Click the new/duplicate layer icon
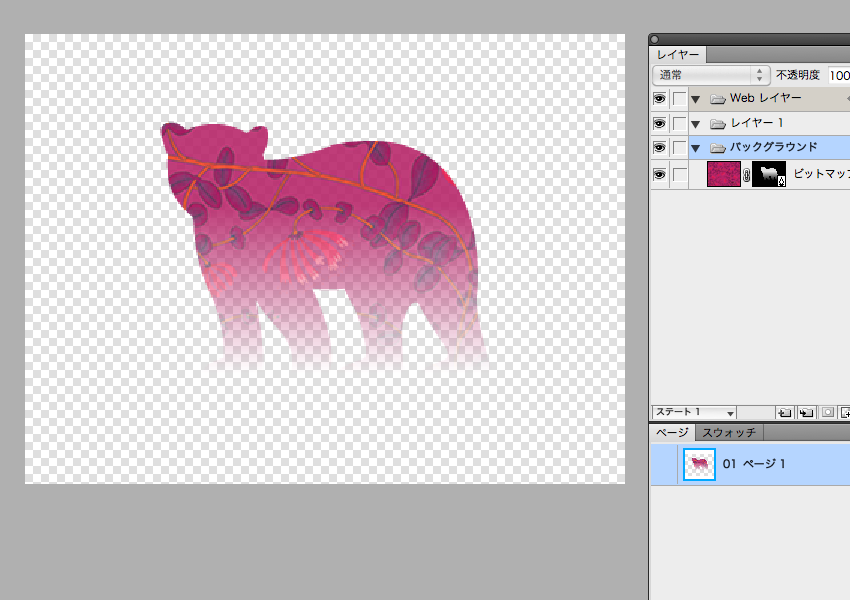Viewport: 850px width, 600px height. tap(784, 412)
